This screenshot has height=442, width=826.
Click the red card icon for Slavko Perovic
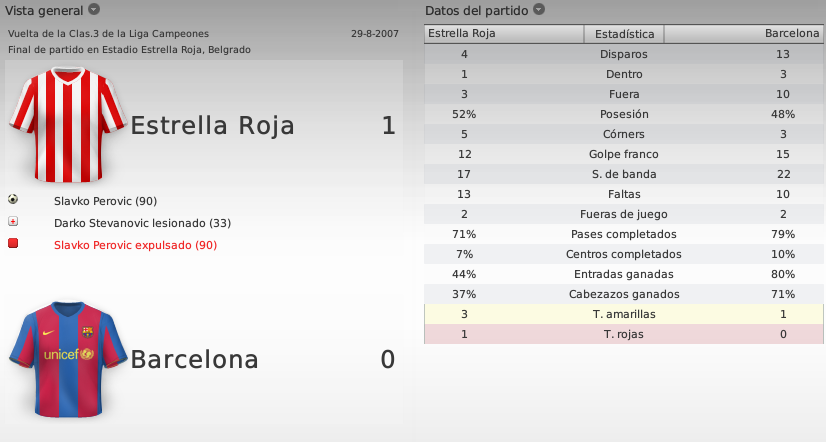13,243
